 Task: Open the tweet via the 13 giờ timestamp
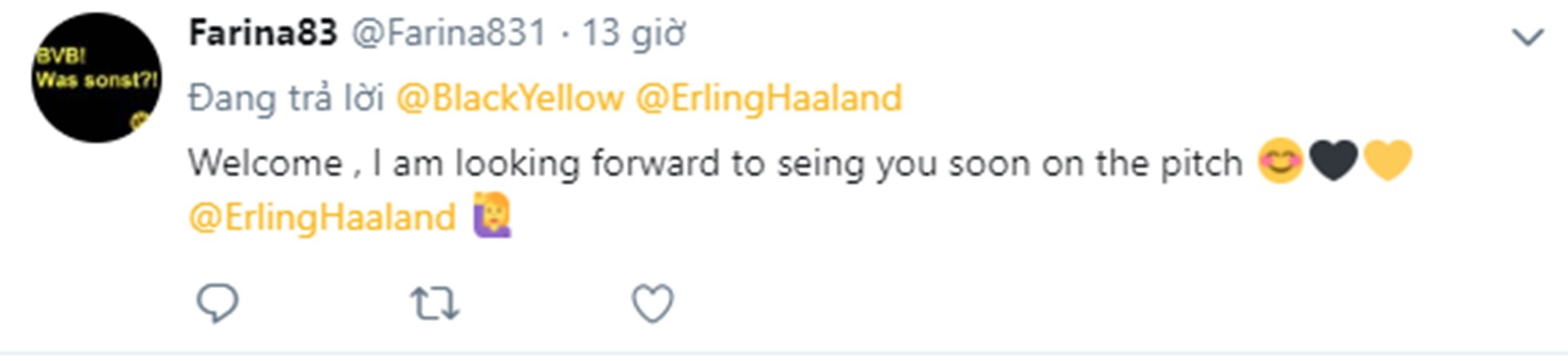[633, 34]
